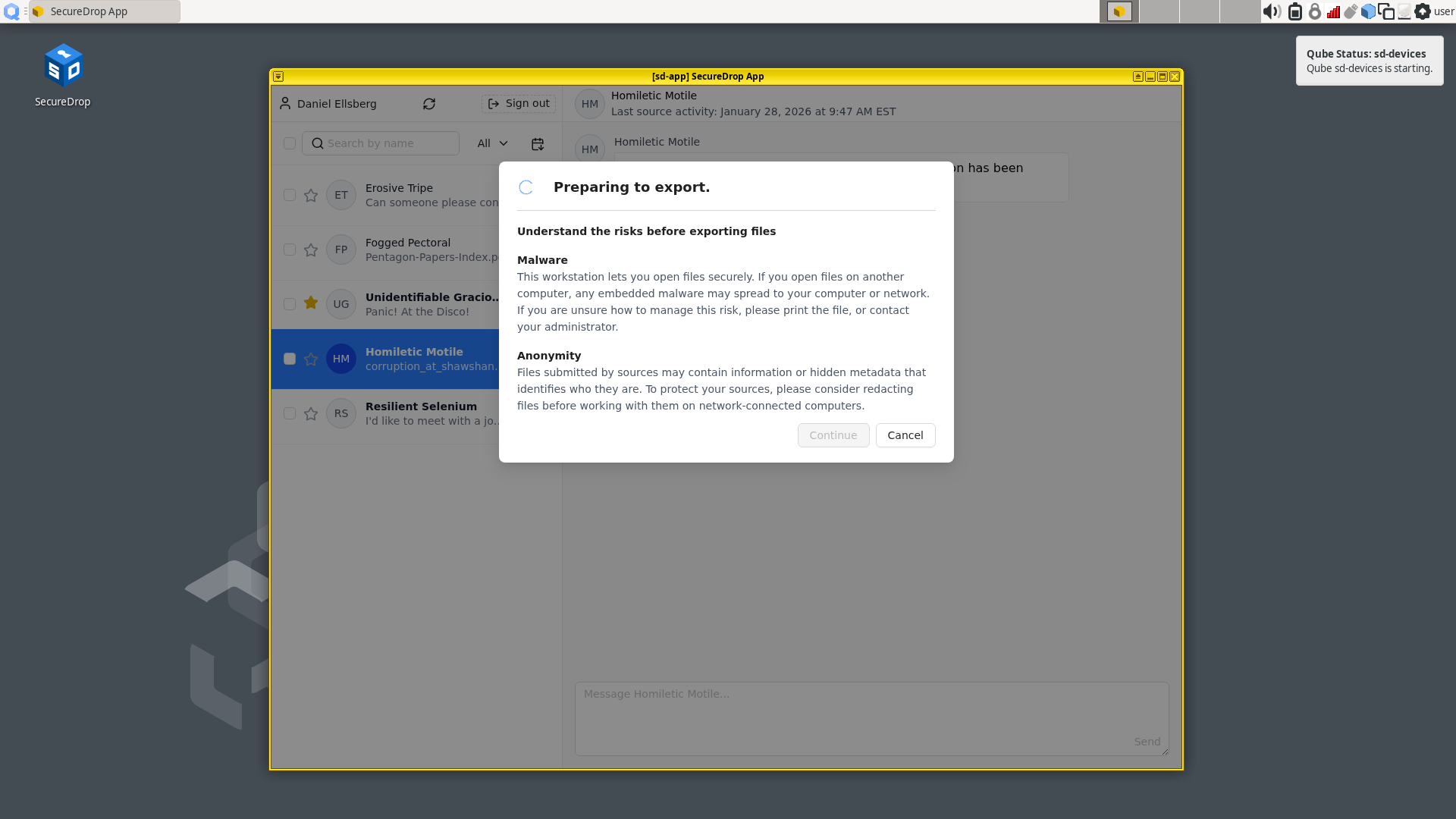The height and width of the screenshot is (819, 1456).
Task: Check the Erosive Tripe checkbox
Action: (x=290, y=195)
